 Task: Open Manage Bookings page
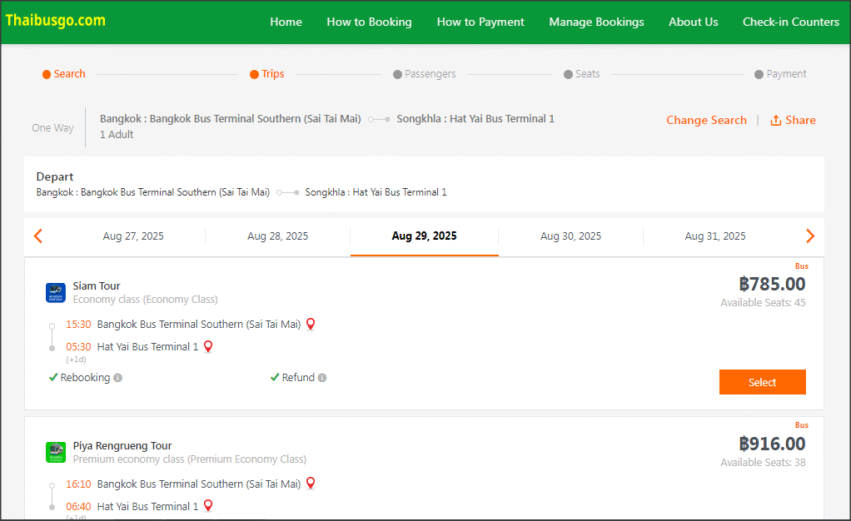coord(596,22)
